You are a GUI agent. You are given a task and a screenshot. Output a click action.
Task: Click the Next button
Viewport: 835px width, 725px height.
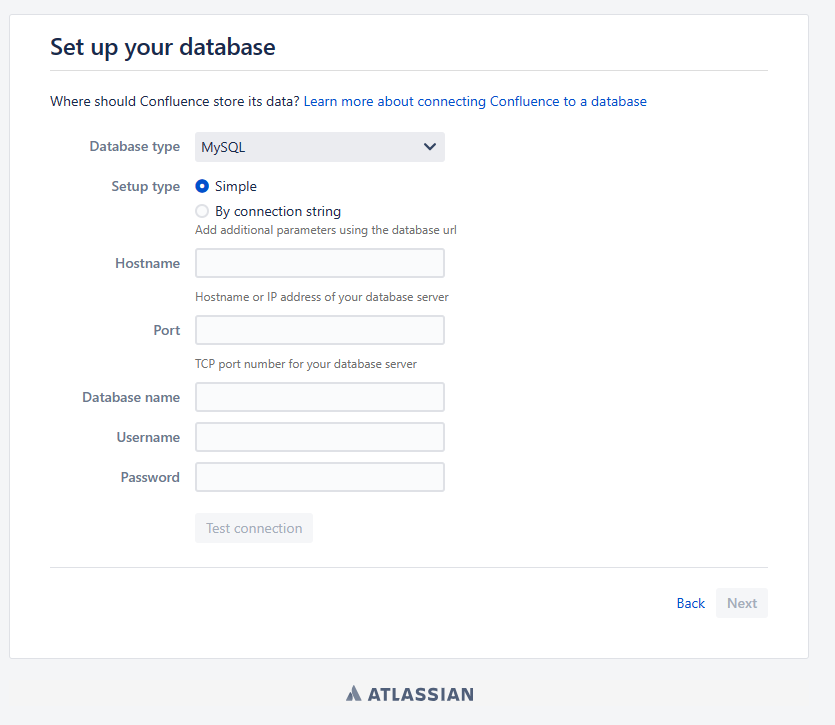coord(742,604)
